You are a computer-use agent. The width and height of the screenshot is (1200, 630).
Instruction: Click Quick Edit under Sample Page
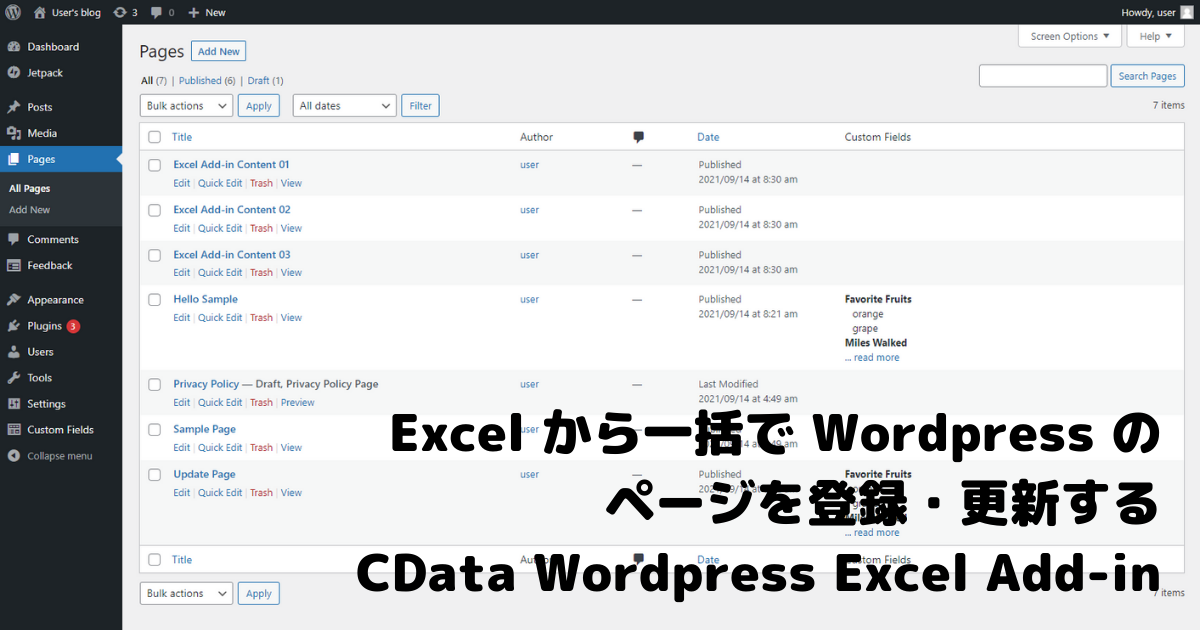pyautogui.click(x=220, y=448)
